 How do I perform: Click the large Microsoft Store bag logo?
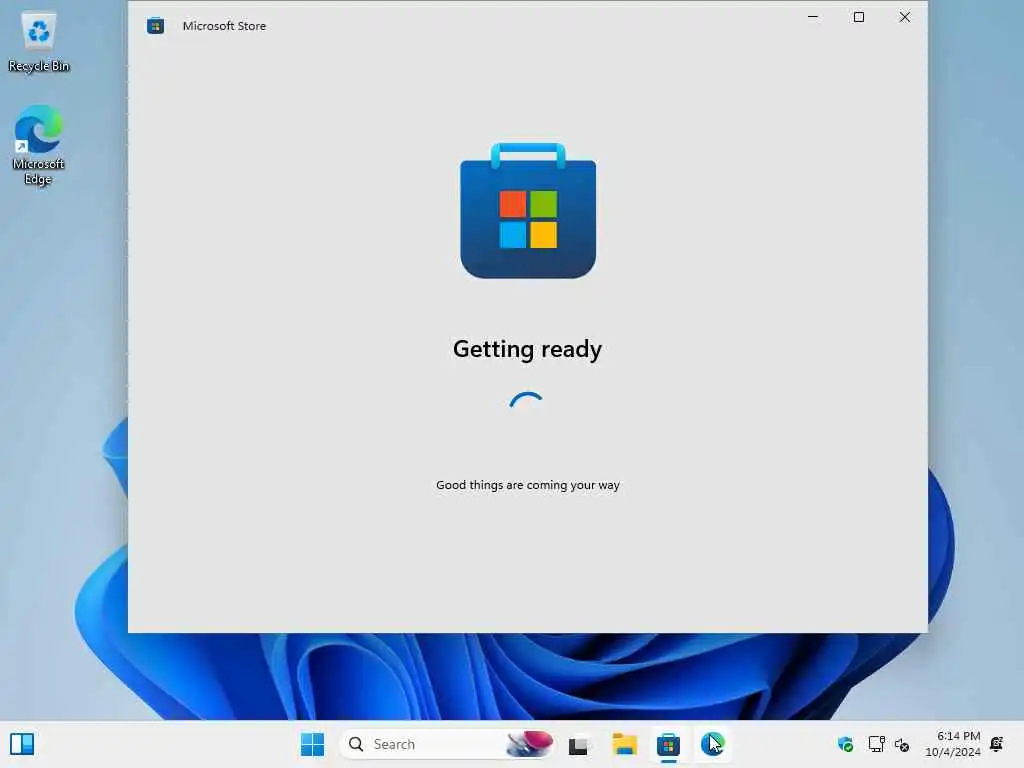click(528, 210)
